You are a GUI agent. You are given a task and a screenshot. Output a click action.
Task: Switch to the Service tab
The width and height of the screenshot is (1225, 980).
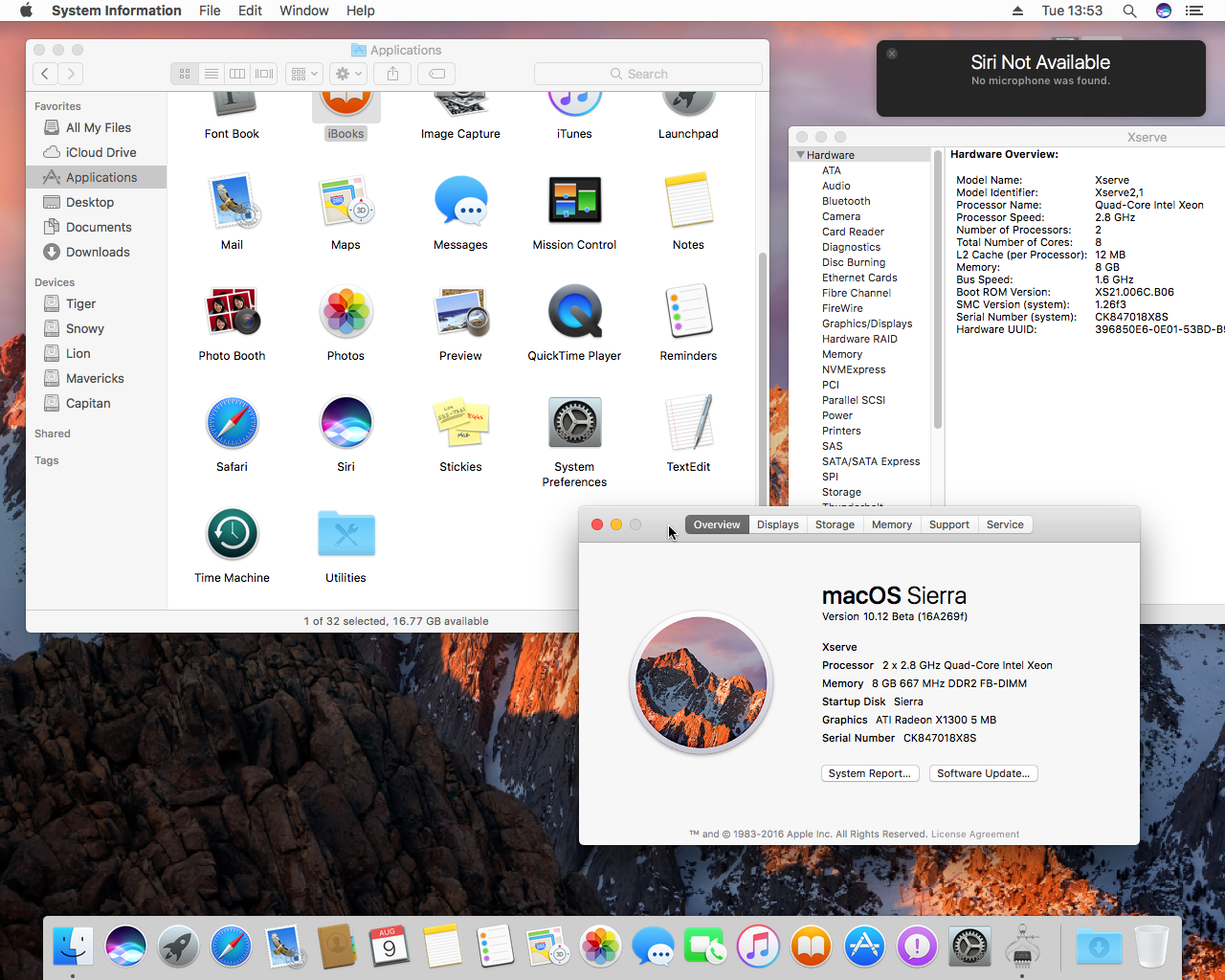point(1005,524)
